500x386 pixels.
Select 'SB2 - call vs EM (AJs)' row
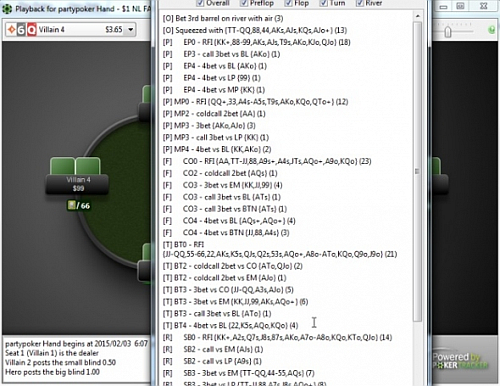coord(213,349)
